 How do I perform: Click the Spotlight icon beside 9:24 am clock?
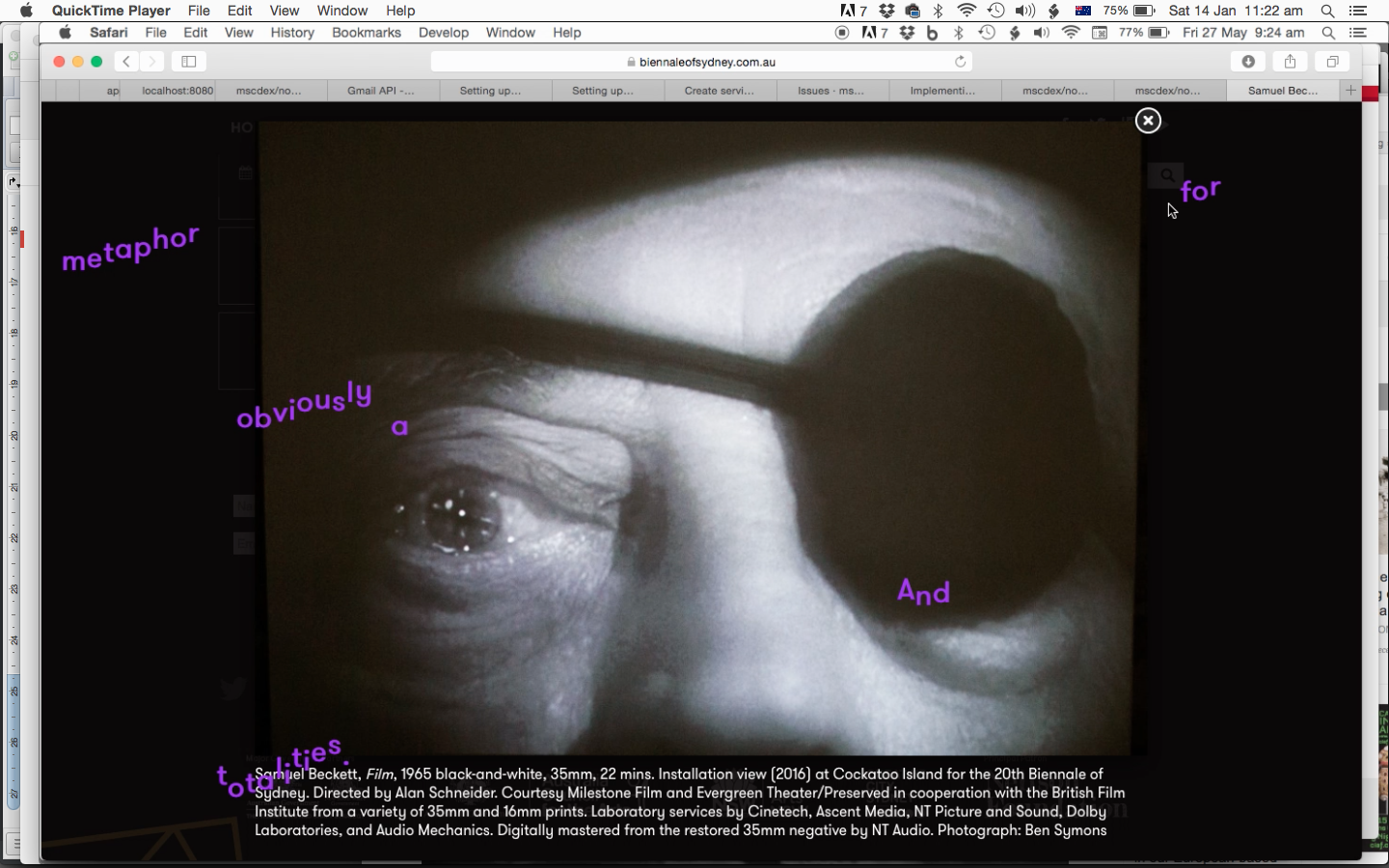(x=1328, y=33)
